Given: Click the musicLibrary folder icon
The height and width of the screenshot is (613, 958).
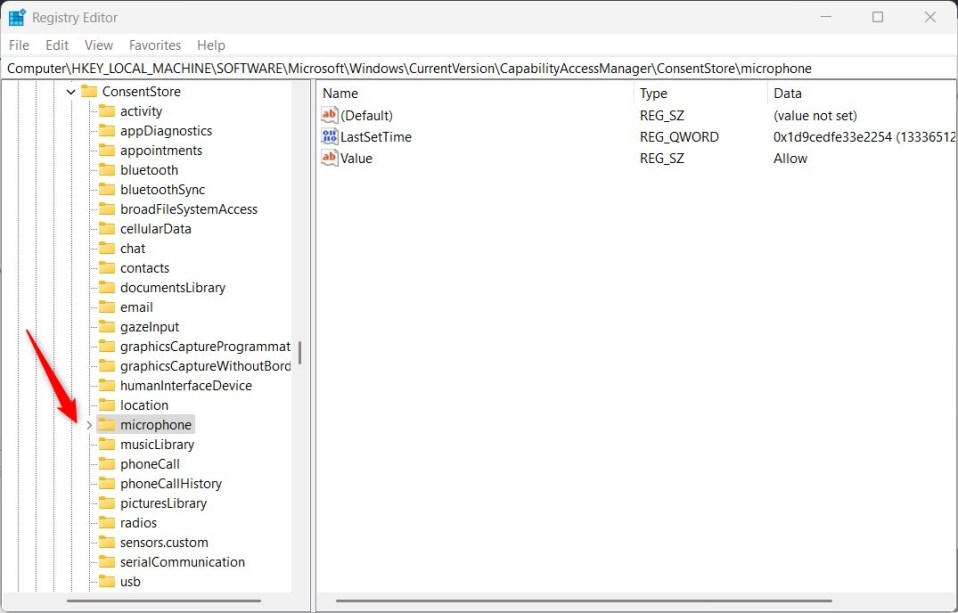Looking at the screenshot, I should click(107, 444).
